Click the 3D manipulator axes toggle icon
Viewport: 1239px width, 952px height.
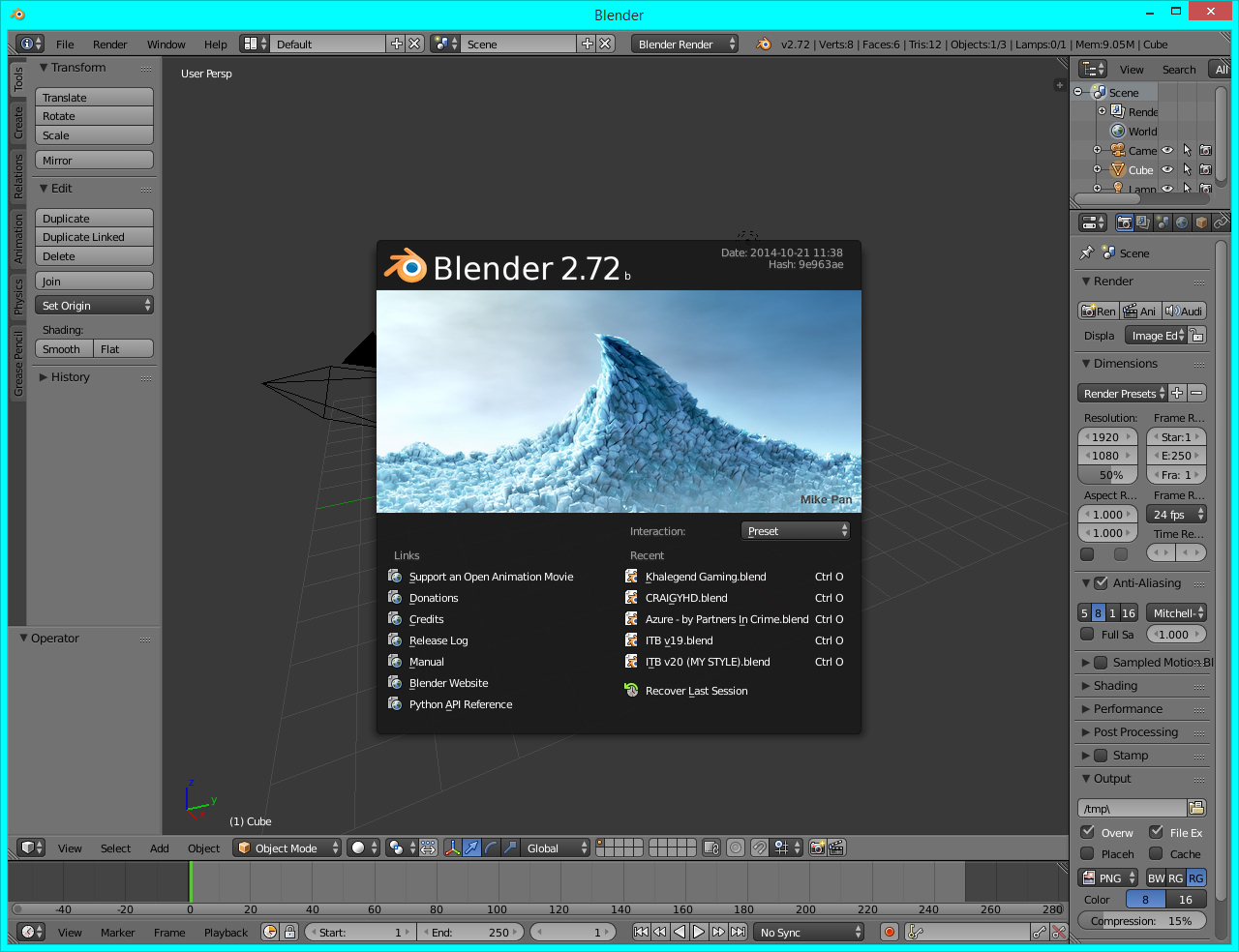pos(452,848)
